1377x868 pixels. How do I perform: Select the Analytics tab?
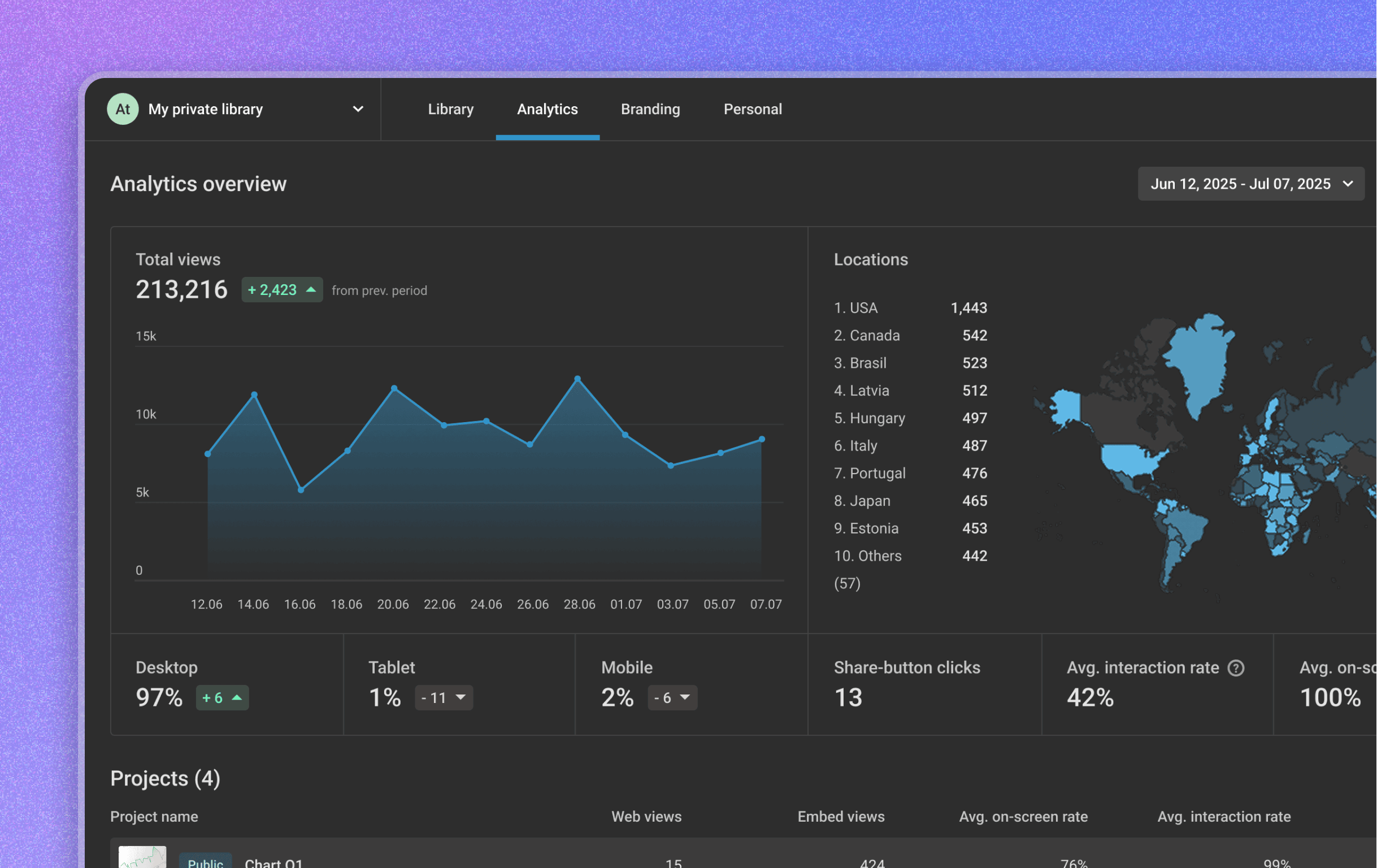(x=548, y=108)
